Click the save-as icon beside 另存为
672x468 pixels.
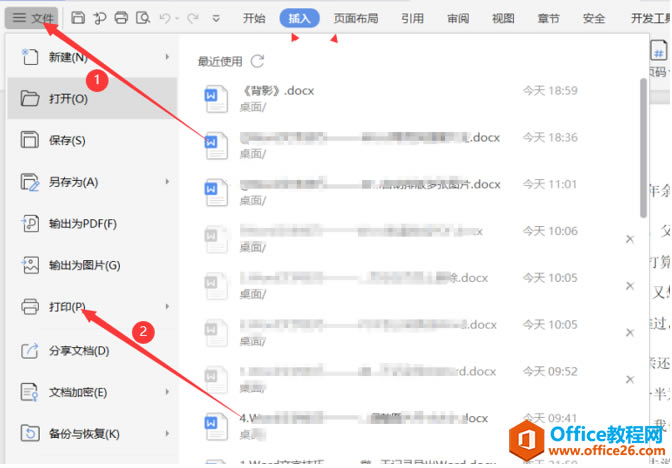[30, 182]
